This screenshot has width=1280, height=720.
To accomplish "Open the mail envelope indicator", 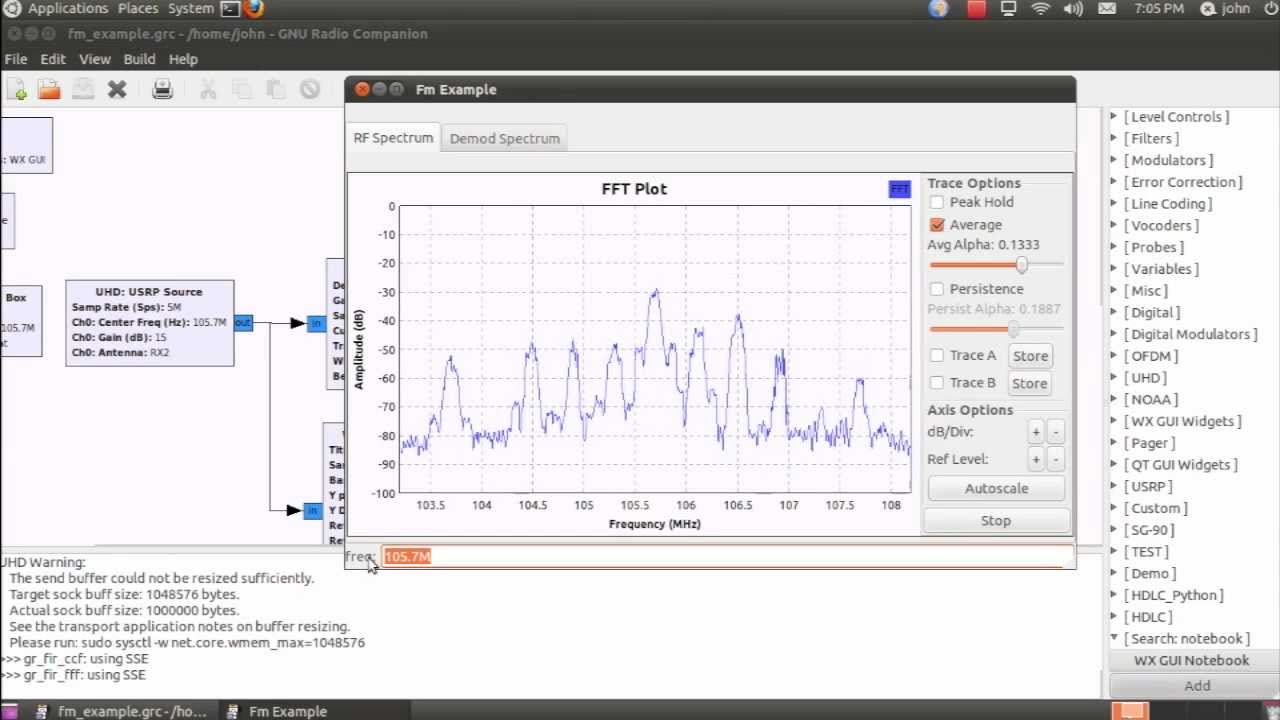I will (x=1107, y=9).
